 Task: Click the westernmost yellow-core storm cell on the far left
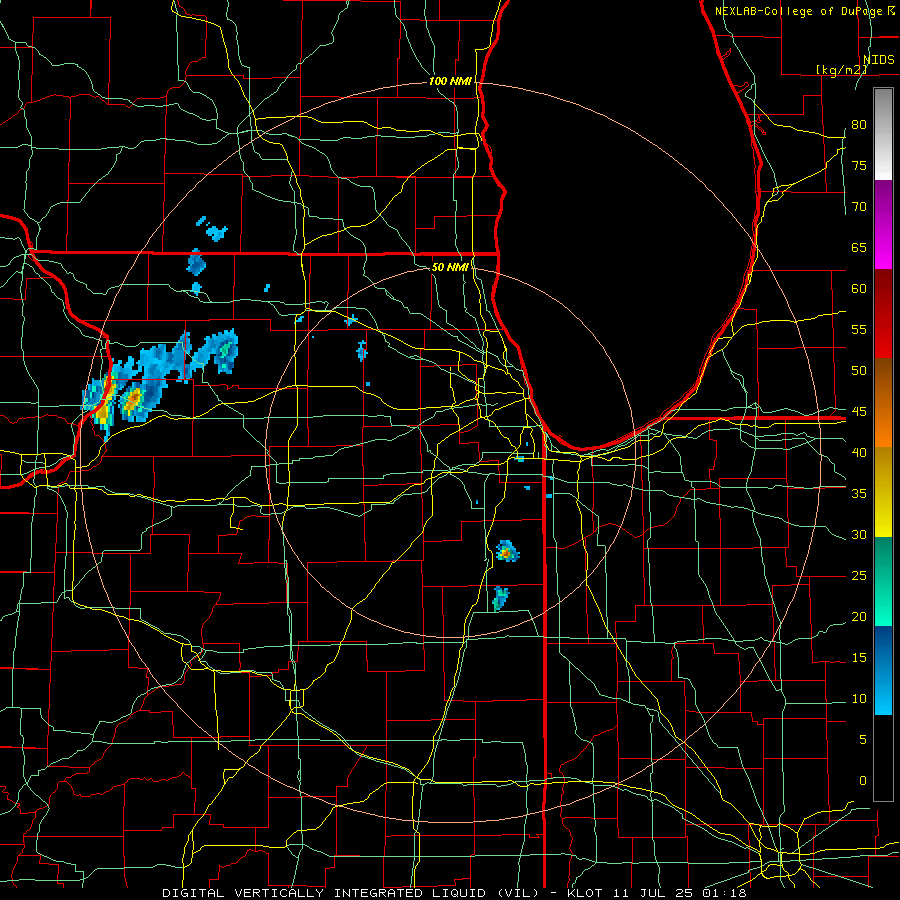[x=104, y=410]
